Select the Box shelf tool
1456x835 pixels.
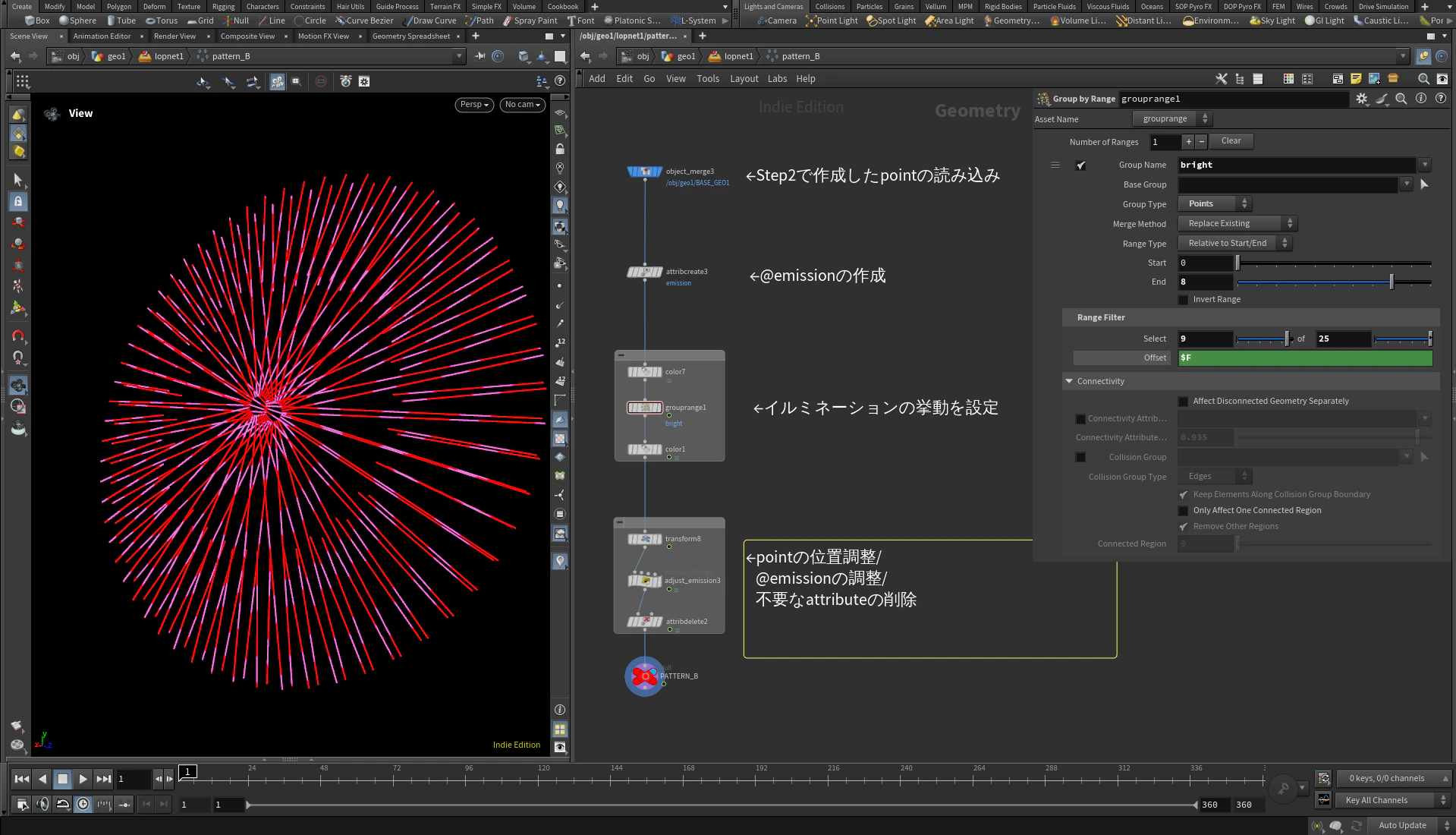37,20
